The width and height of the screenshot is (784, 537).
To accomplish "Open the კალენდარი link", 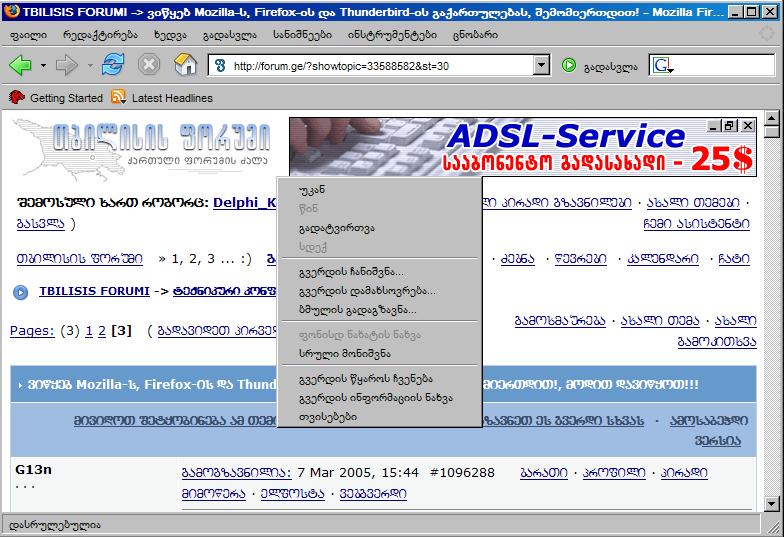I will tap(663, 258).
